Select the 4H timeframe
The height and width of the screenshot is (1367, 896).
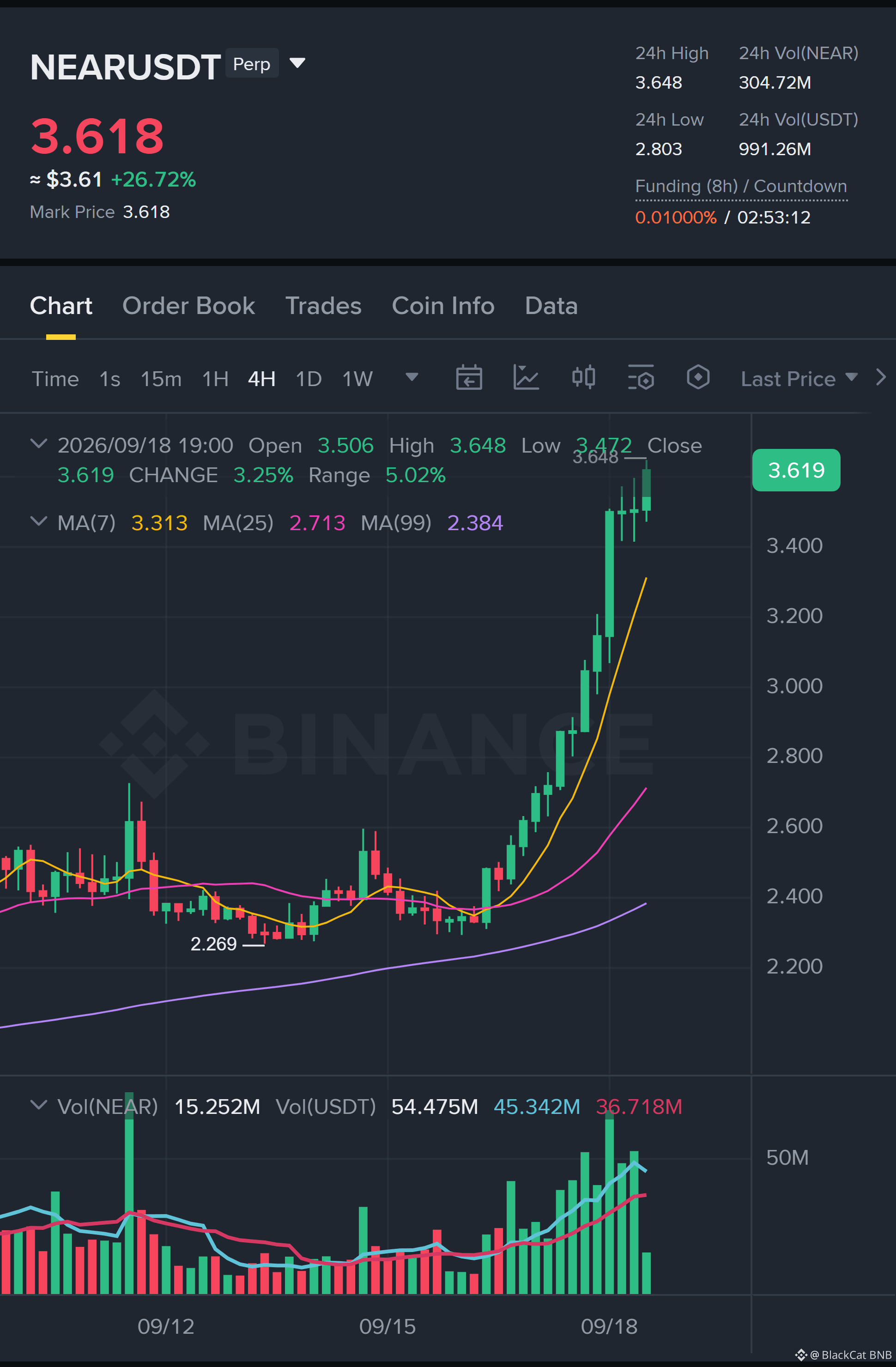(x=261, y=379)
